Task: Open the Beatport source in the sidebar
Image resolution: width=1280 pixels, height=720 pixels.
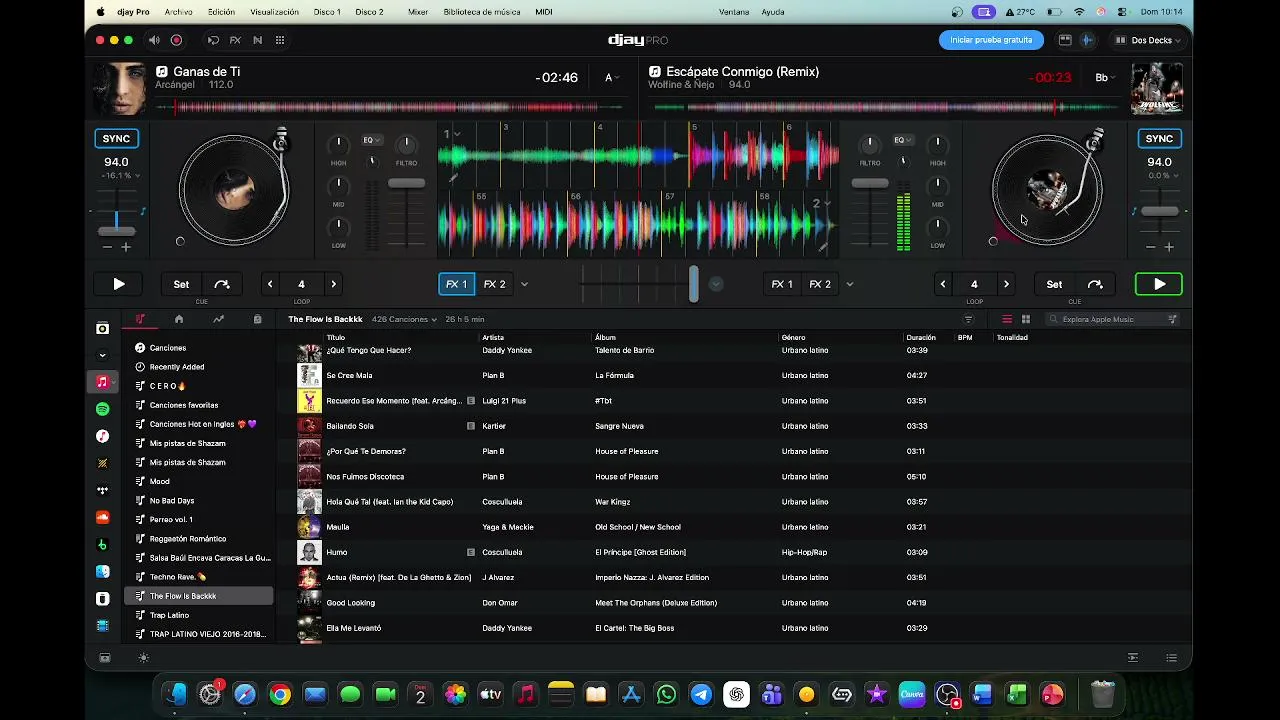Action: coord(103,544)
